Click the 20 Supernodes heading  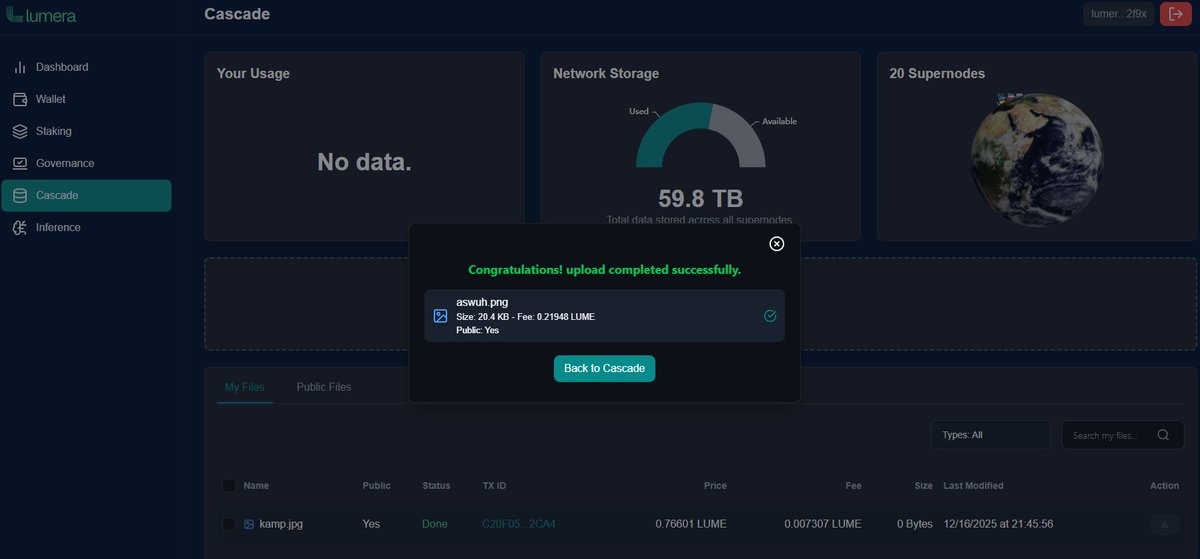[937, 74]
